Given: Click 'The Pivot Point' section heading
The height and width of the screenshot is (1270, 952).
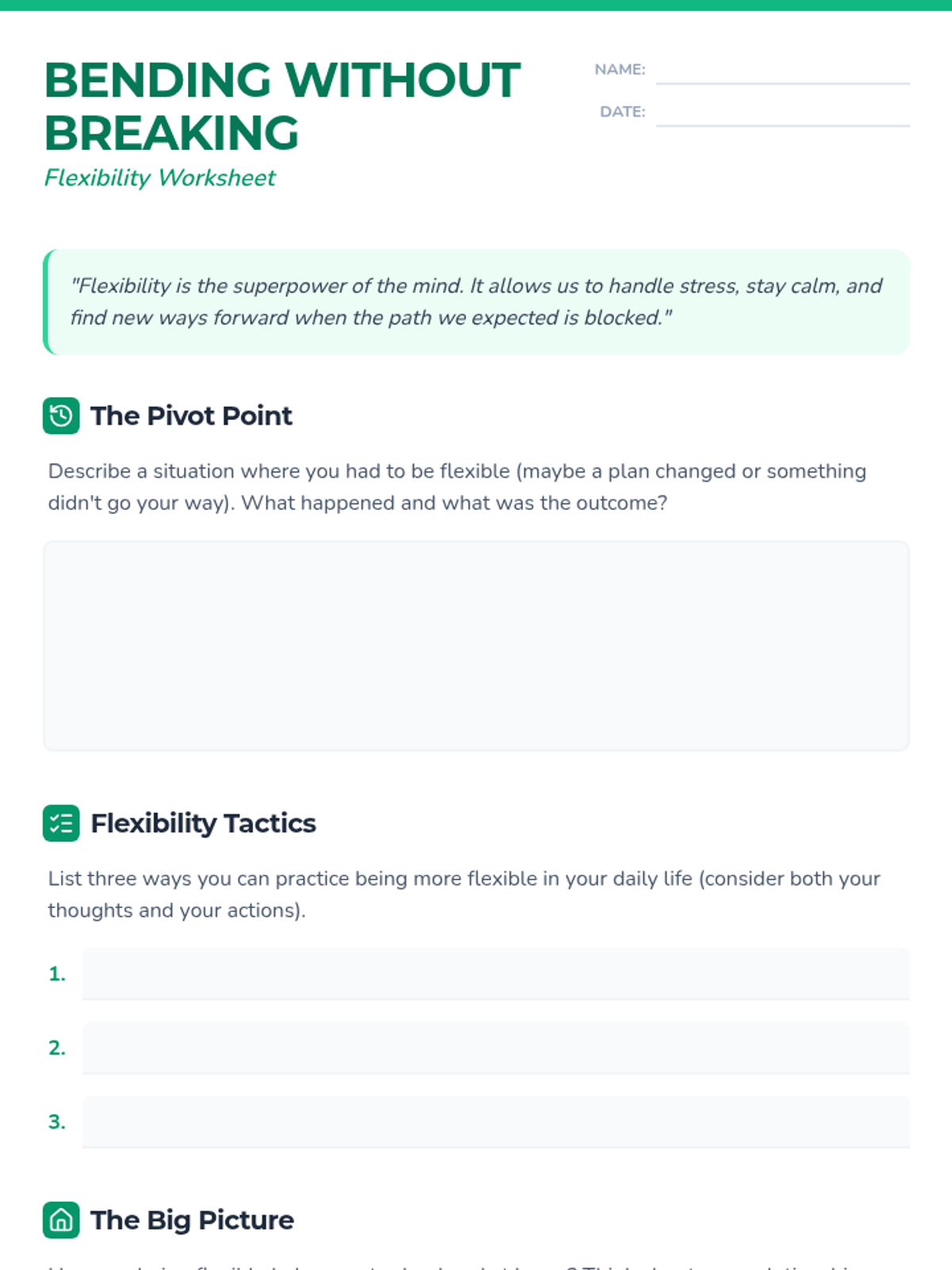Looking at the screenshot, I should point(191,416).
